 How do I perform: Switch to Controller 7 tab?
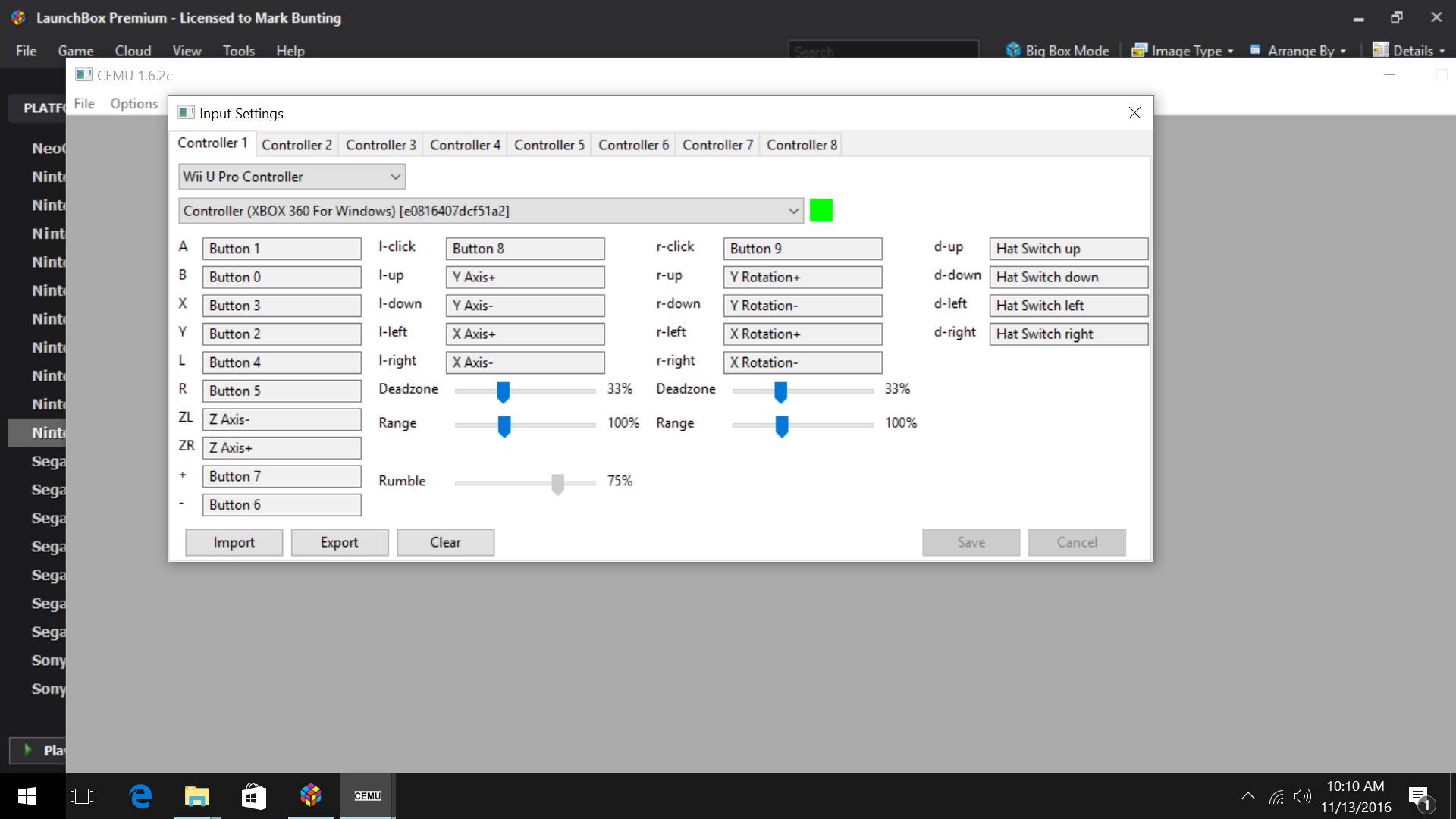click(x=717, y=145)
